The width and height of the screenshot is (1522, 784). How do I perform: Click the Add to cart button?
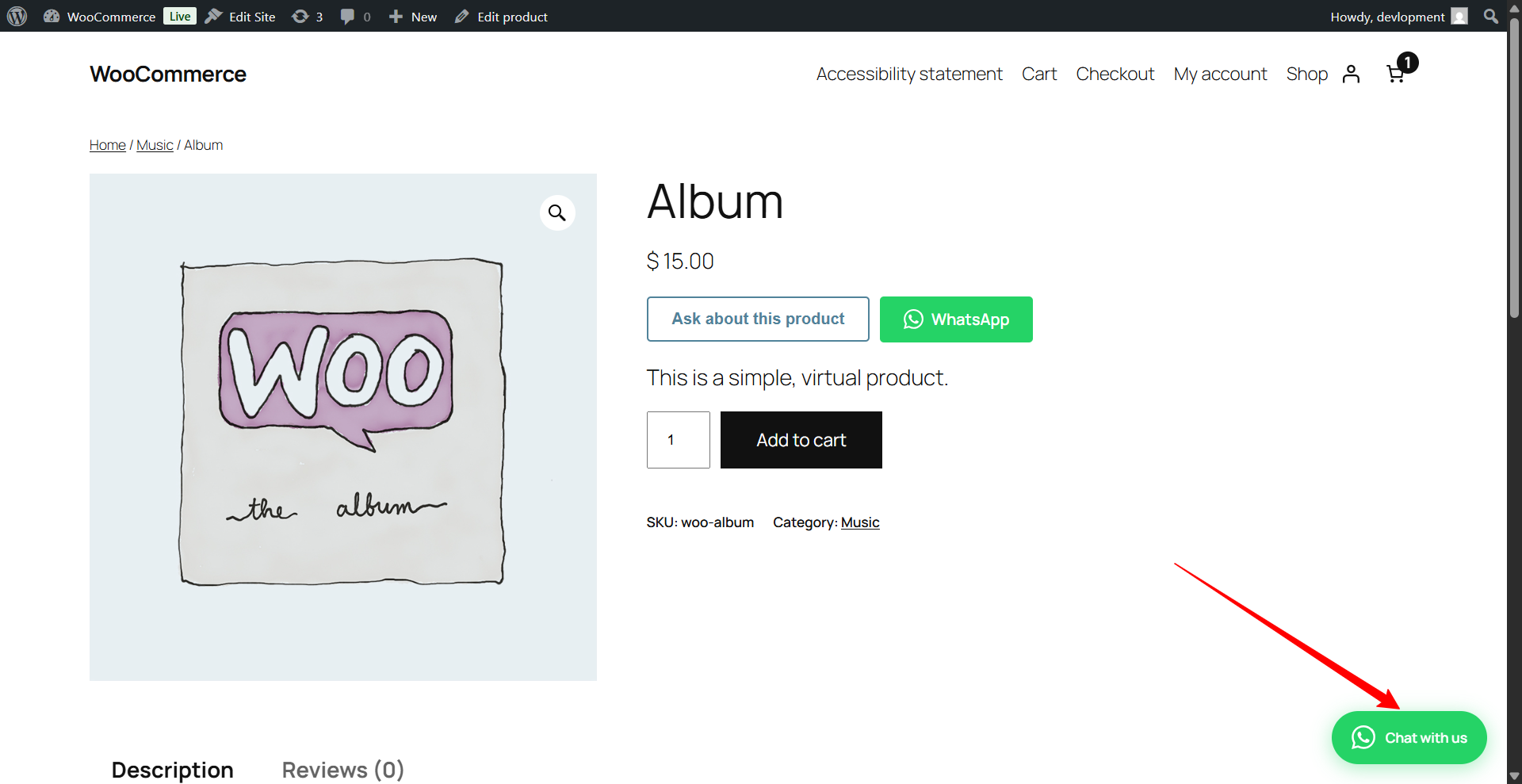pyautogui.click(x=801, y=440)
